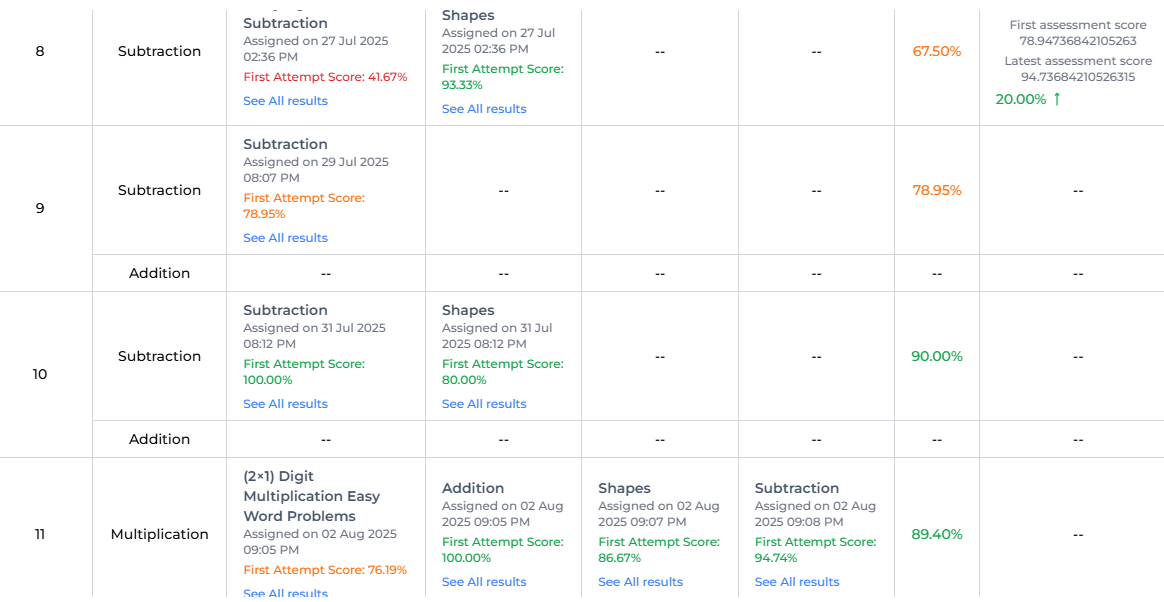
Task: Click the 20.00% improvement percentage
Action: 1020,99
